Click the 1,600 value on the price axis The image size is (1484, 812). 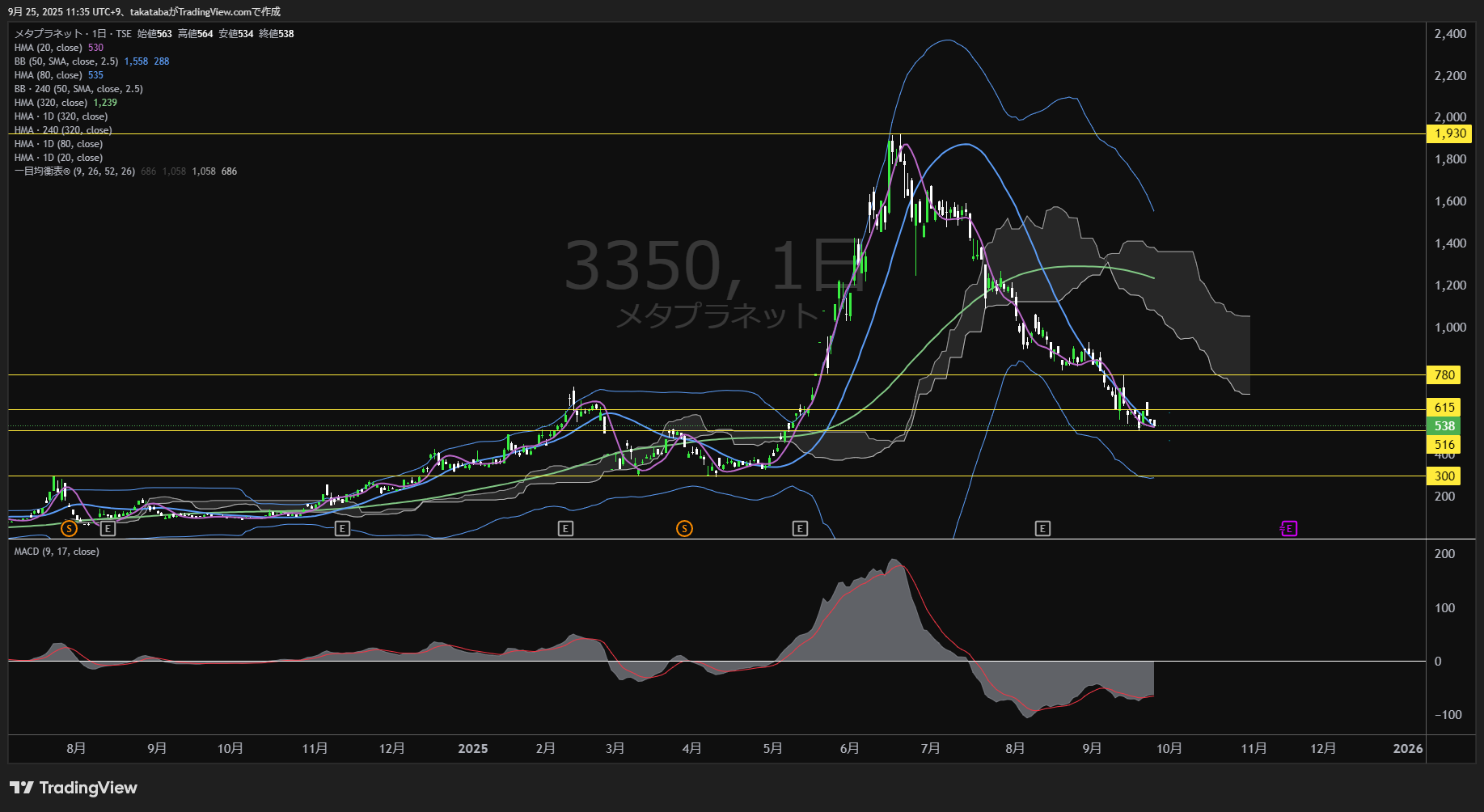click(1450, 201)
